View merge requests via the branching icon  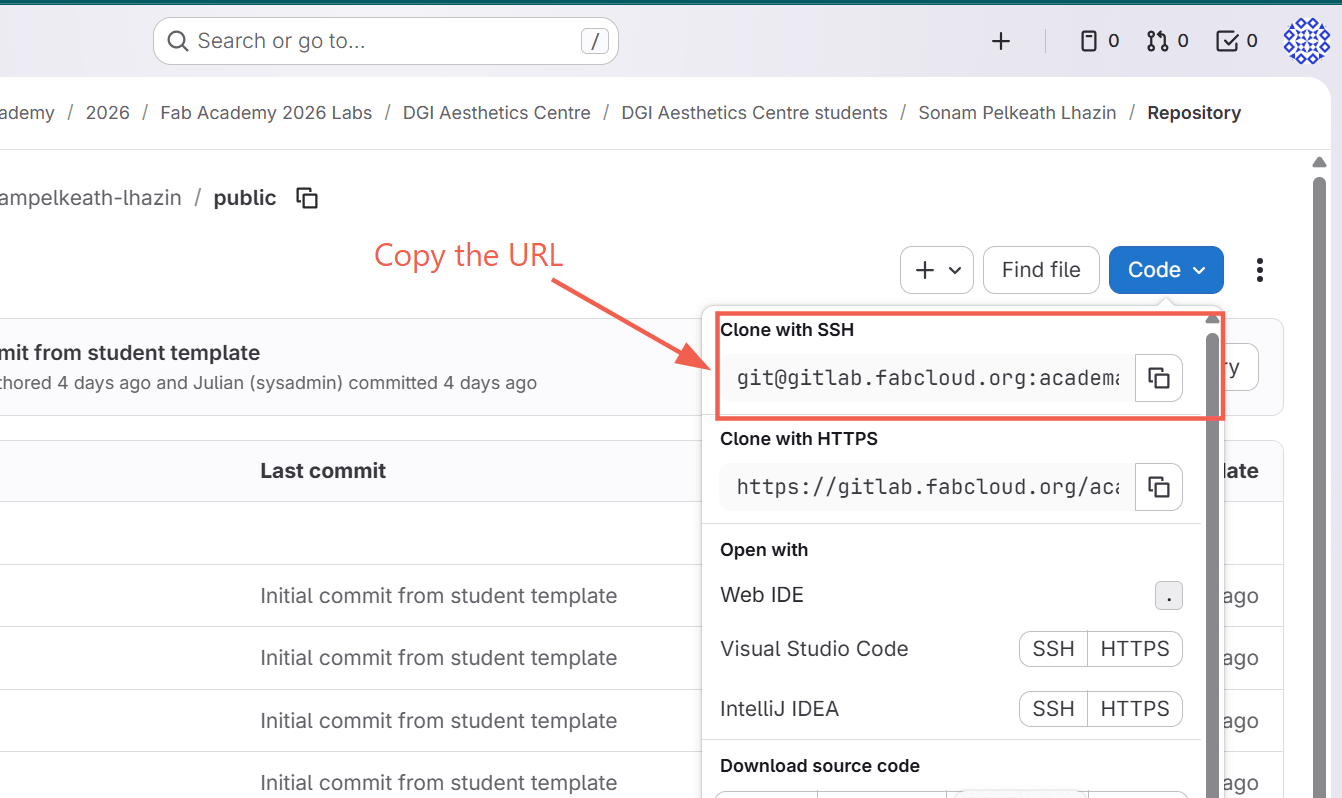pos(1166,41)
